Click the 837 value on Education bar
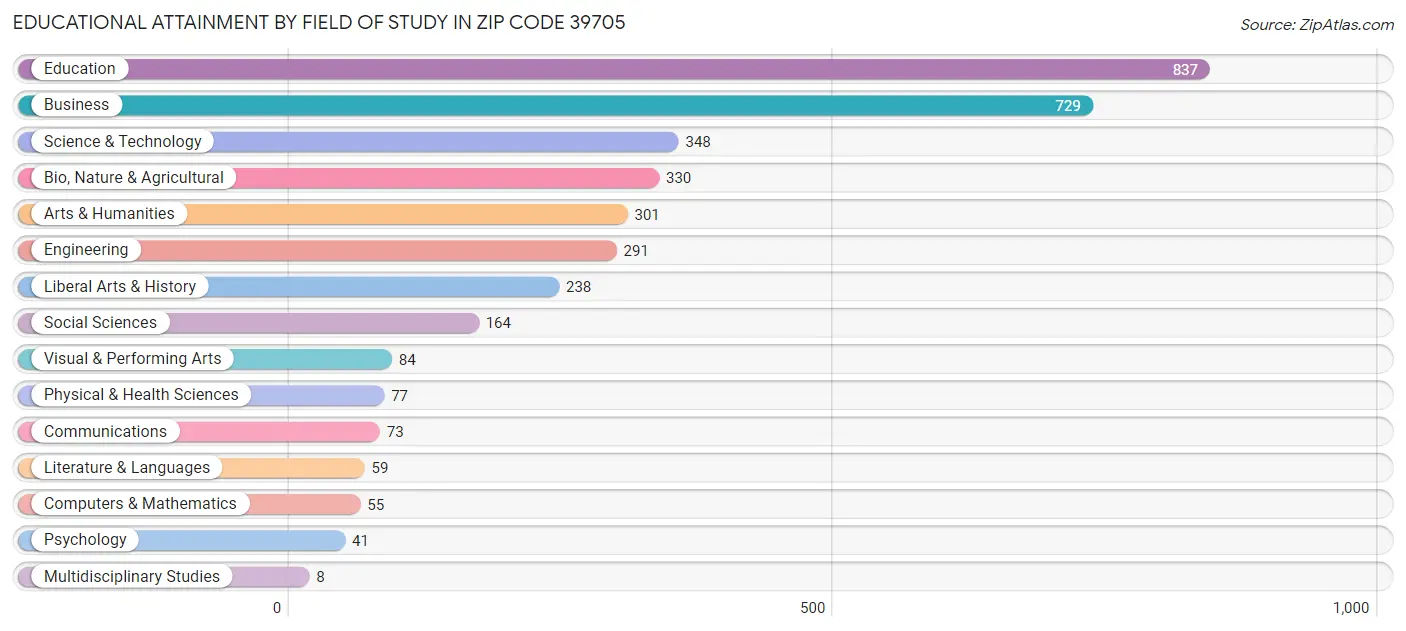The height and width of the screenshot is (631, 1406). [x=1185, y=70]
